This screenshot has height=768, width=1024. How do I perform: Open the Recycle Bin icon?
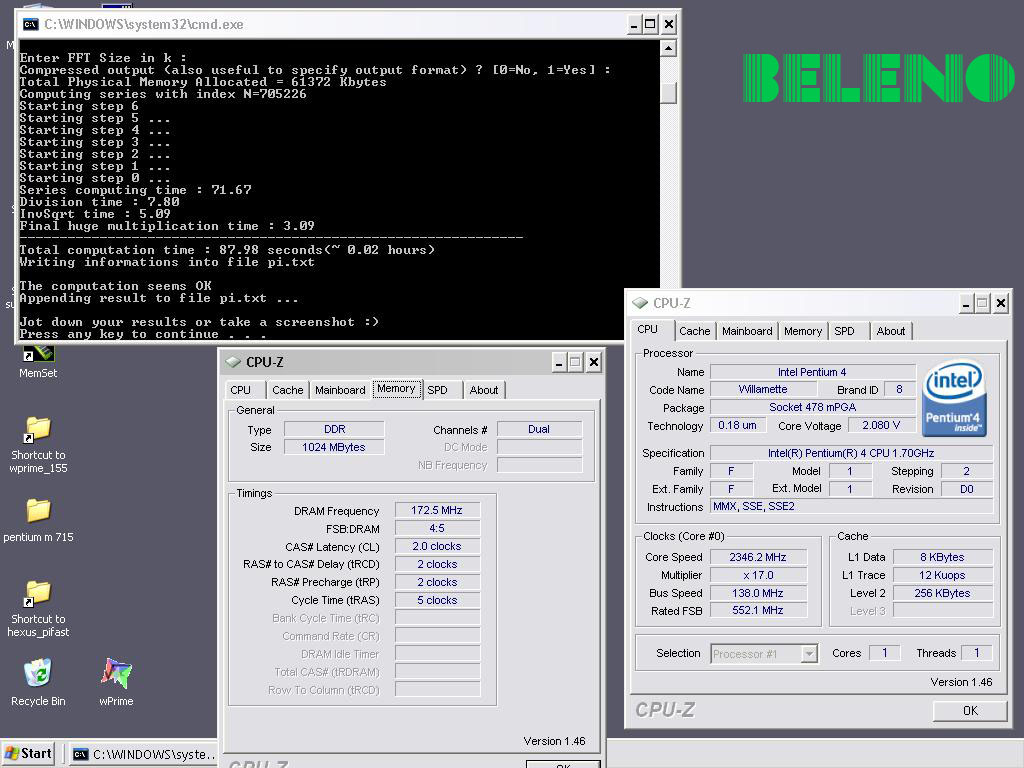[x=38, y=673]
